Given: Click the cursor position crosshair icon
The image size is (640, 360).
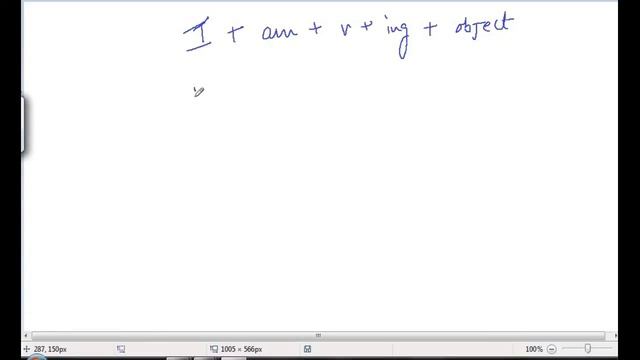Looking at the screenshot, I should [27, 349].
